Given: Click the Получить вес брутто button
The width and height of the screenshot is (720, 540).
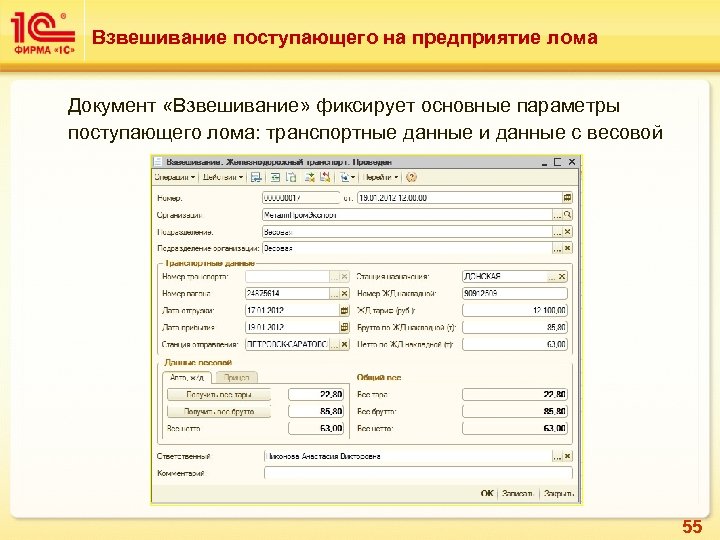Looking at the screenshot, I should click(x=219, y=411).
